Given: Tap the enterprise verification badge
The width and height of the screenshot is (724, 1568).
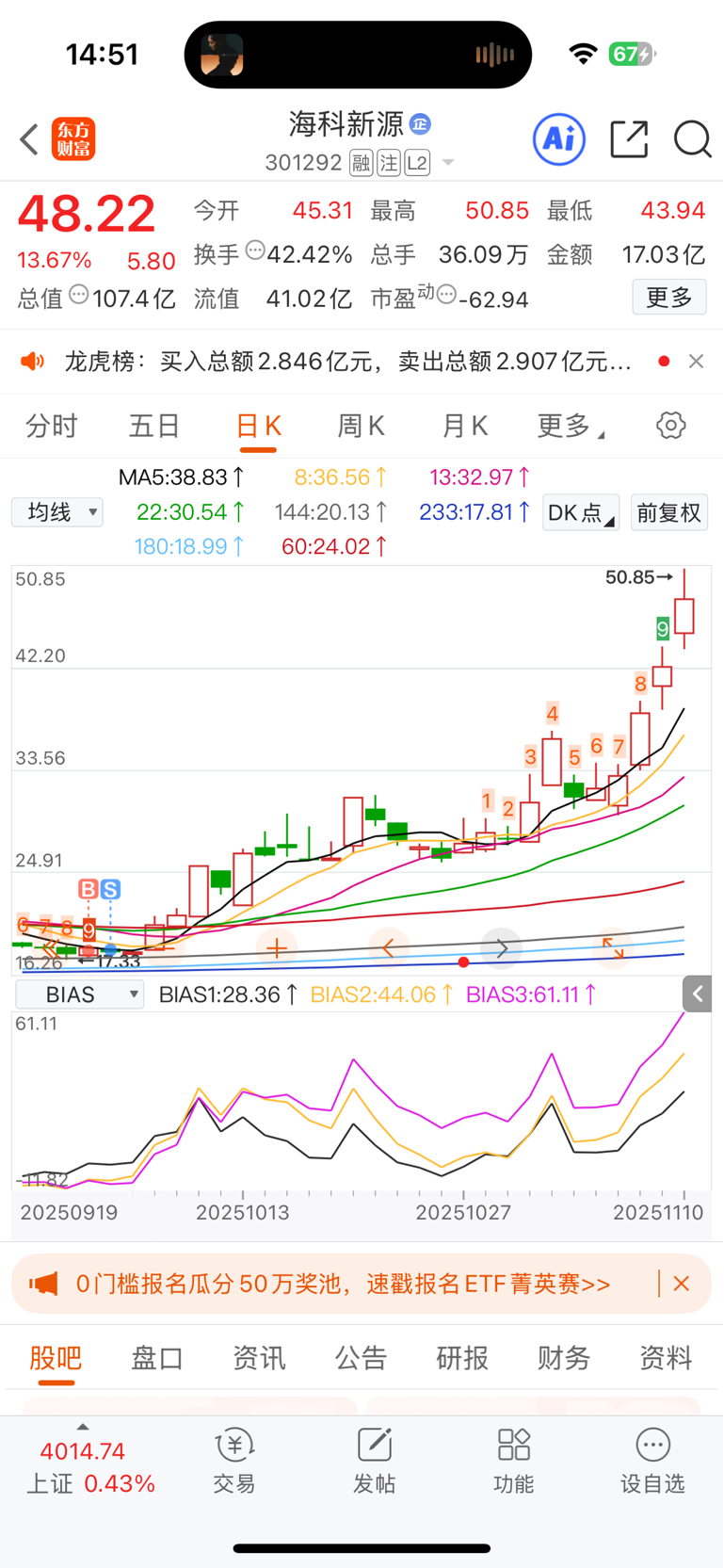Looking at the screenshot, I should click(420, 123).
